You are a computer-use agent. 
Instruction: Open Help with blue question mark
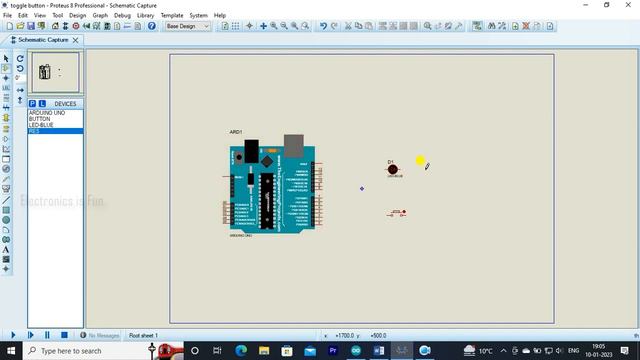(151, 26)
